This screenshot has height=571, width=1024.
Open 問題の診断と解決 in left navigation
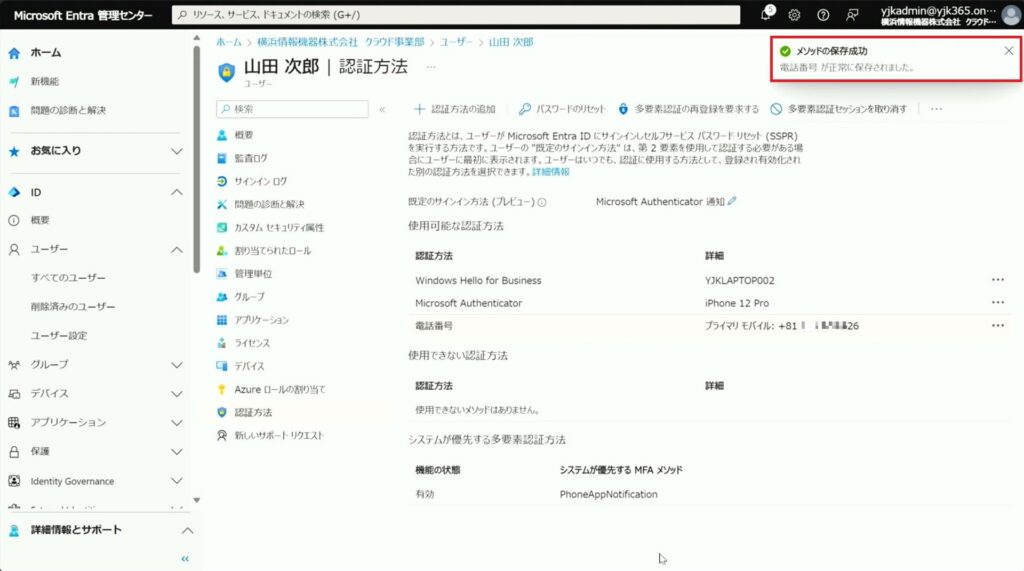(x=68, y=110)
